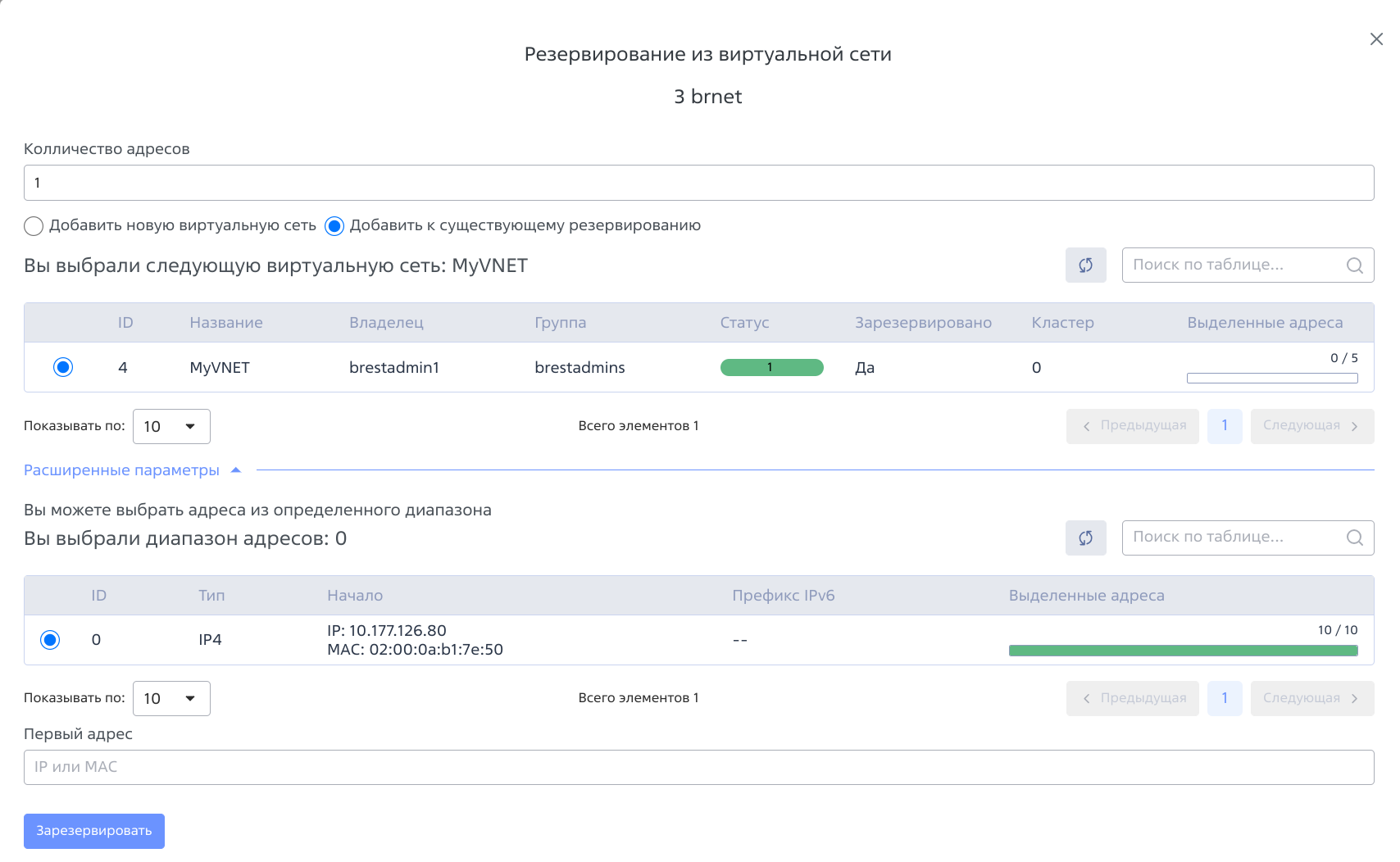The height and width of the screenshot is (862, 1400).
Task: Click the next-page arrow below the MyVNET table
Action: coord(1357,425)
